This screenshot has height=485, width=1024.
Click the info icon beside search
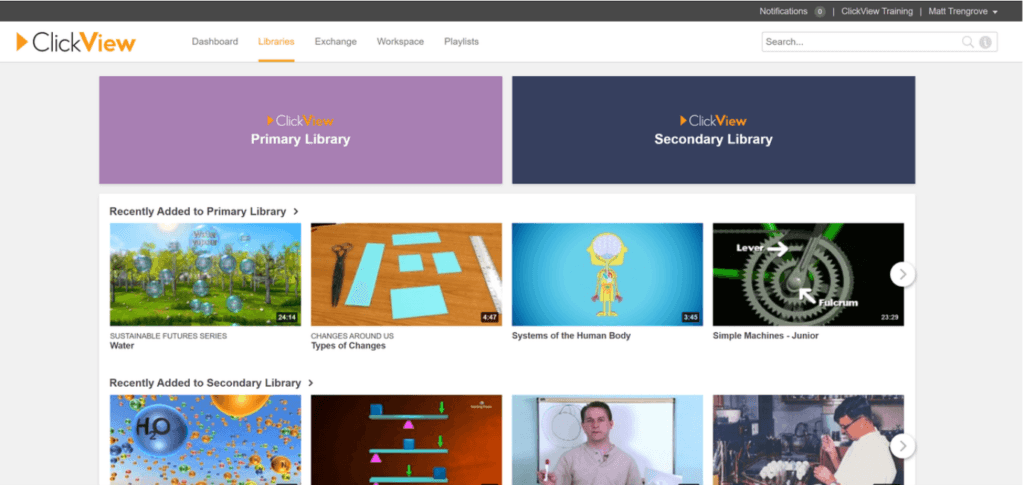point(985,42)
